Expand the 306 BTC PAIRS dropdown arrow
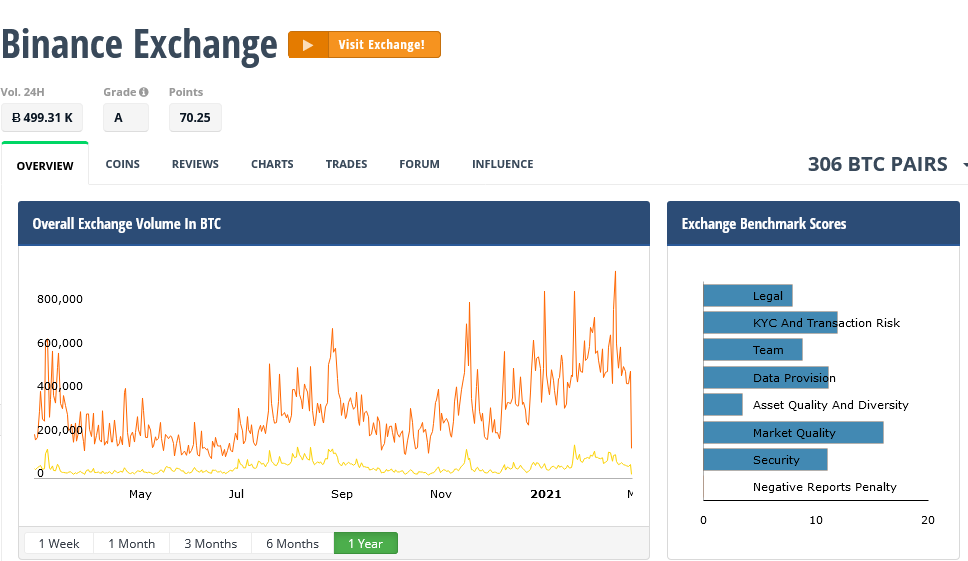This screenshot has height=561, width=968. point(965,165)
